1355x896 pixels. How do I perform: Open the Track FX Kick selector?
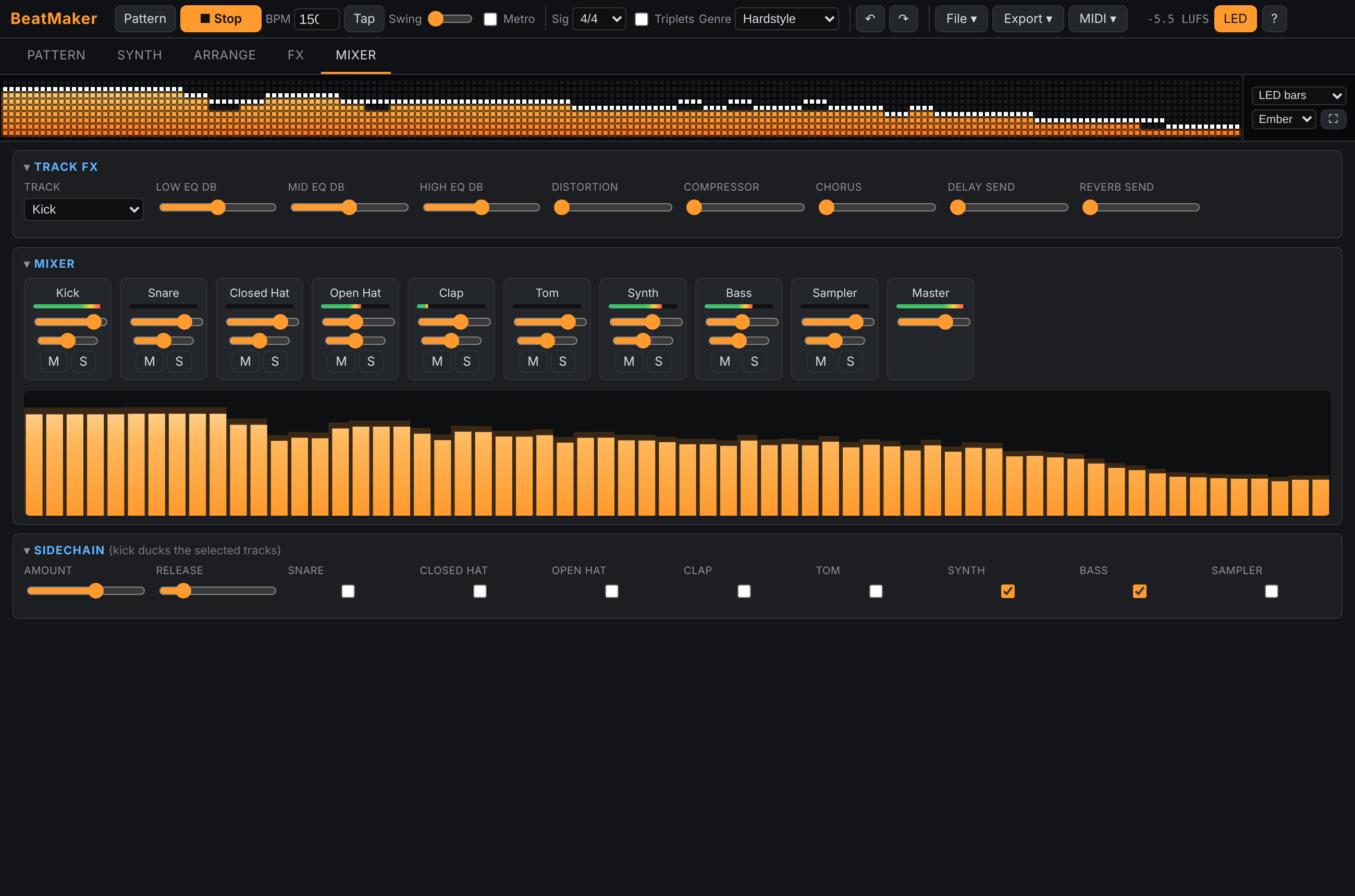click(x=83, y=209)
